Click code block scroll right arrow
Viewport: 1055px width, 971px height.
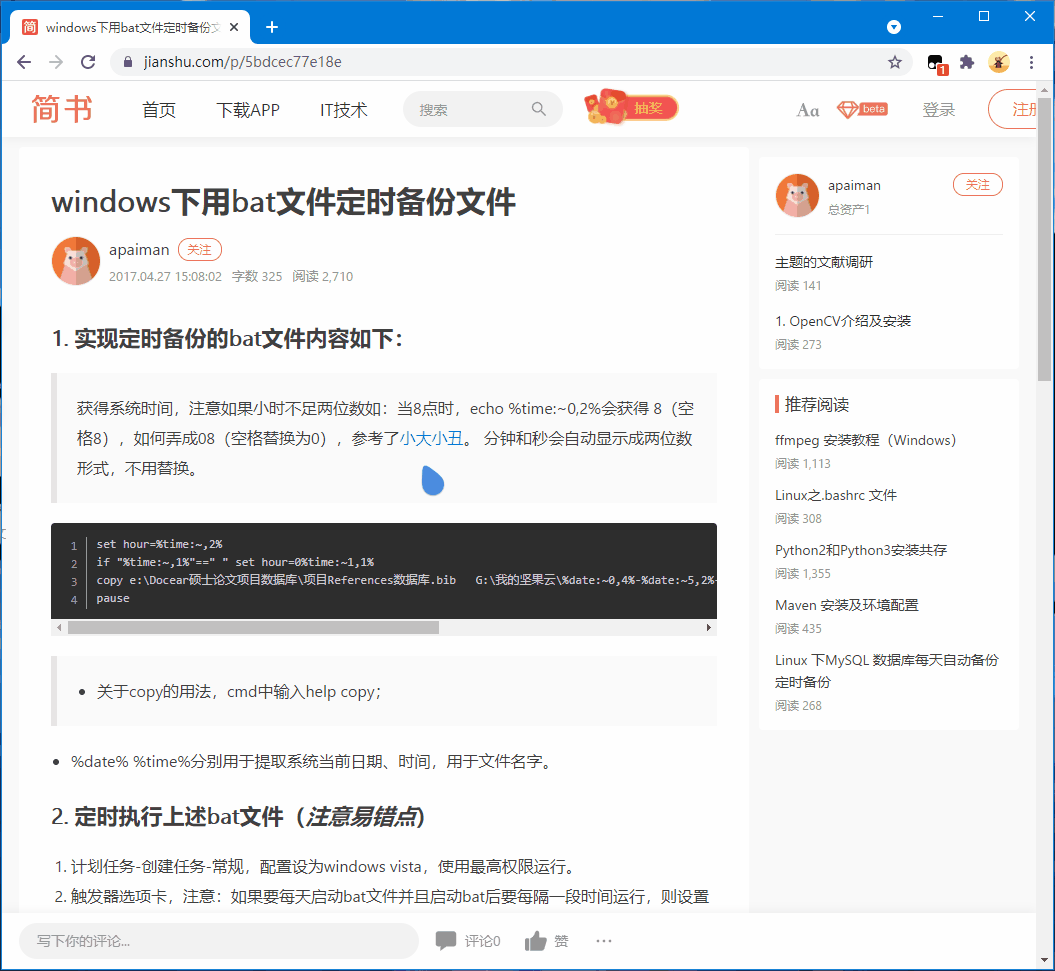pos(708,627)
